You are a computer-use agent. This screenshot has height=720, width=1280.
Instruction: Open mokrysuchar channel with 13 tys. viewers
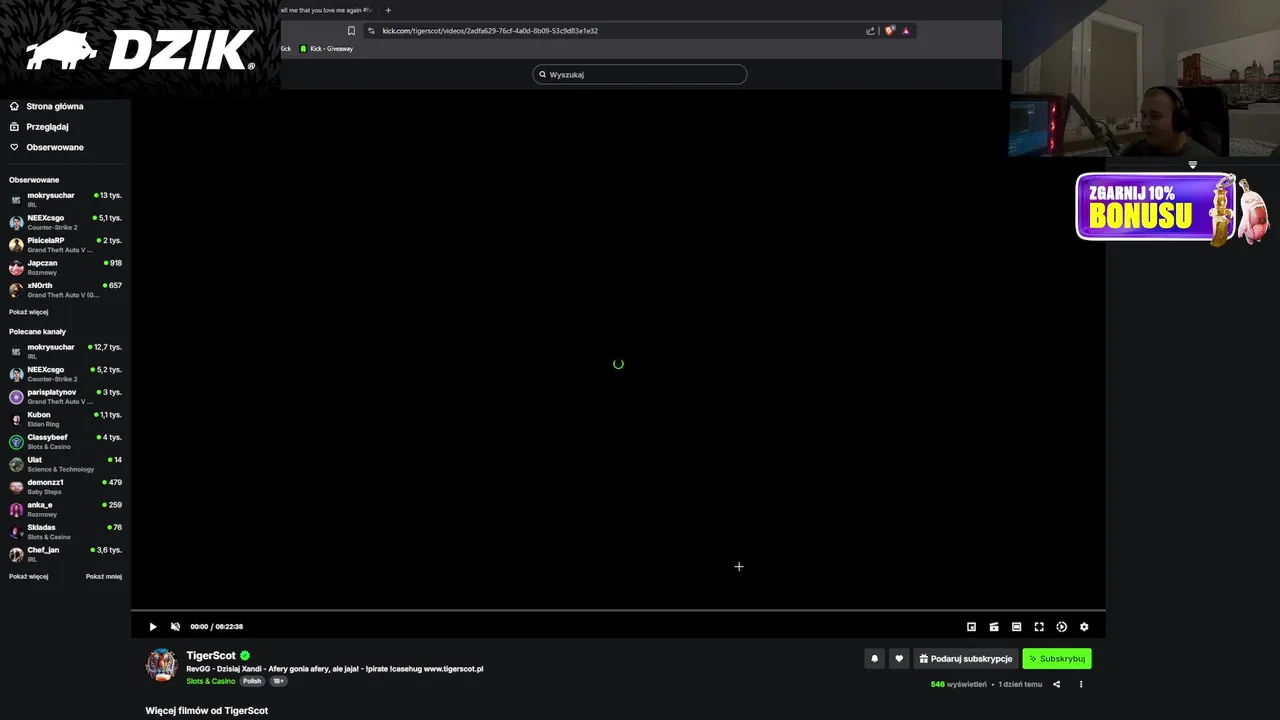pyautogui.click(x=65, y=200)
